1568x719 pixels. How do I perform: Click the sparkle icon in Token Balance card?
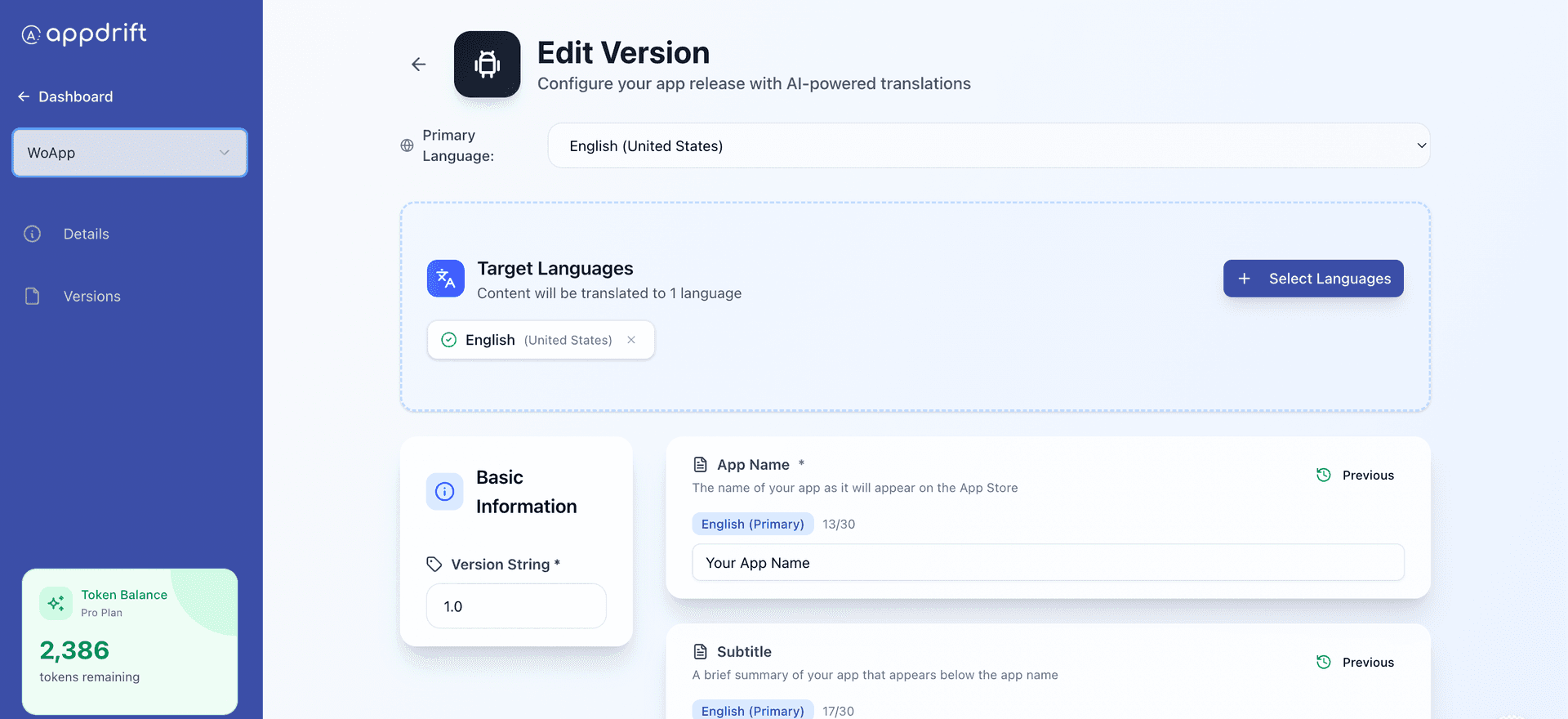(x=56, y=603)
